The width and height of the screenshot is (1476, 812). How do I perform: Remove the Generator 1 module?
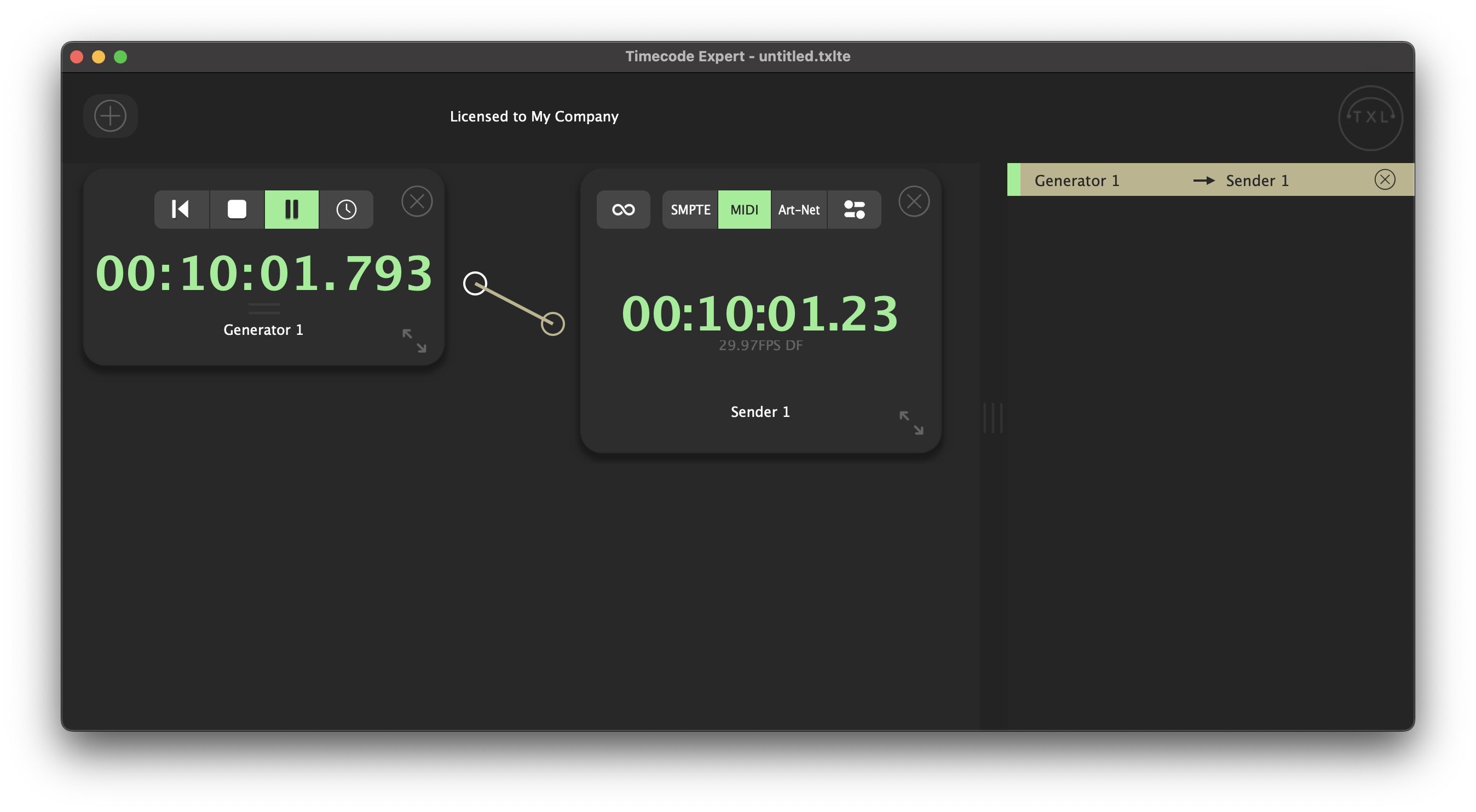[417, 201]
